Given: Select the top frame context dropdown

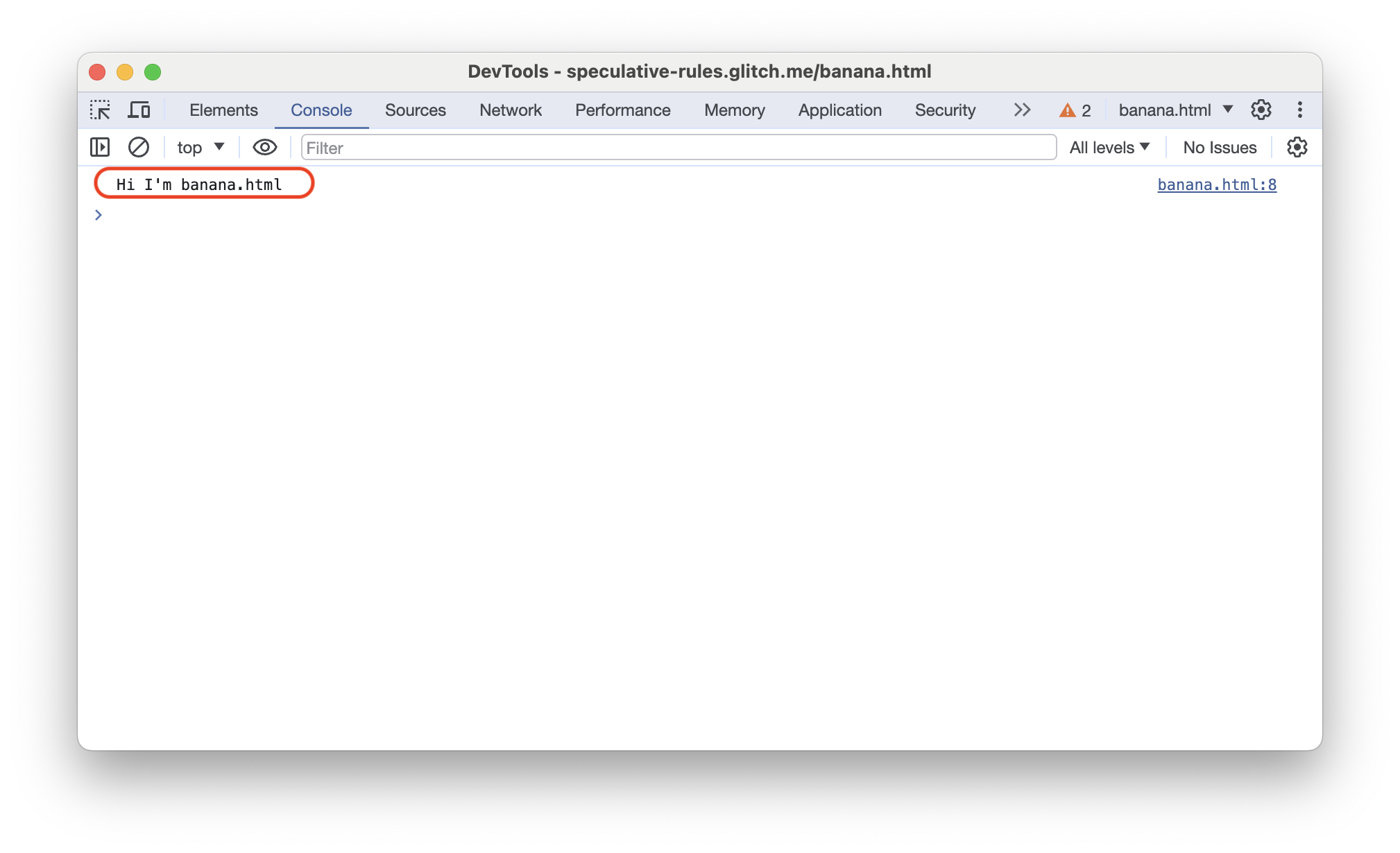Looking at the screenshot, I should coord(197,147).
